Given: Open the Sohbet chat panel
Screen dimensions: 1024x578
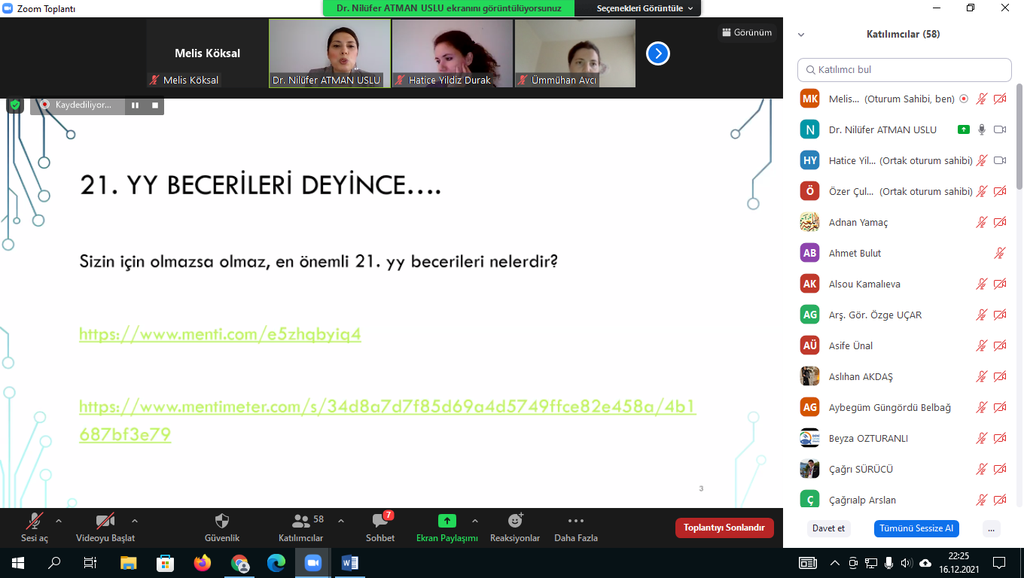Looking at the screenshot, I should pos(380,521).
